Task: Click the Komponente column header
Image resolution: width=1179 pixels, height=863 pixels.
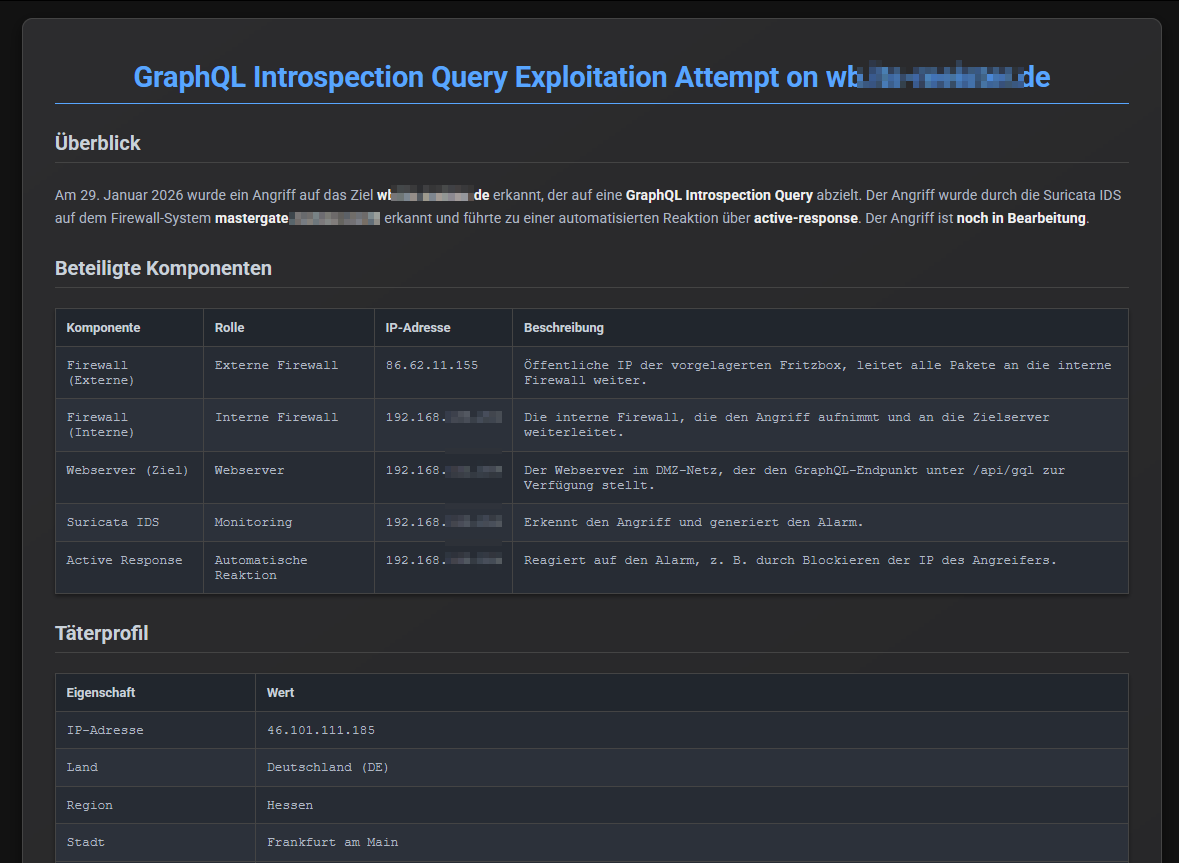Action: pyautogui.click(x=103, y=328)
